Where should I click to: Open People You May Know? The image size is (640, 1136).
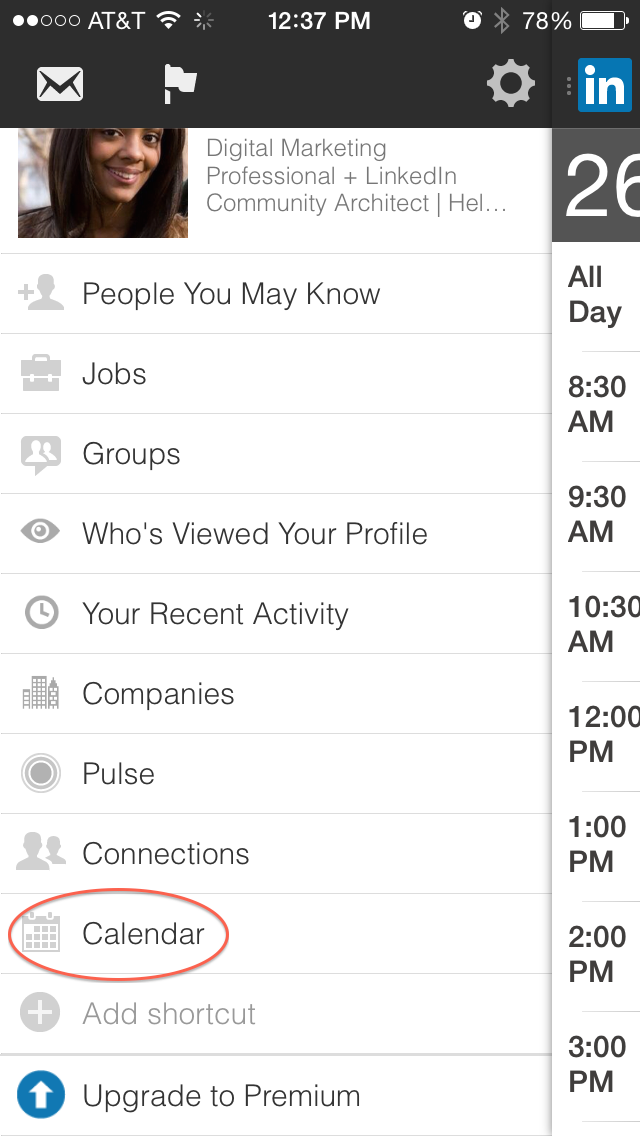coord(231,294)
